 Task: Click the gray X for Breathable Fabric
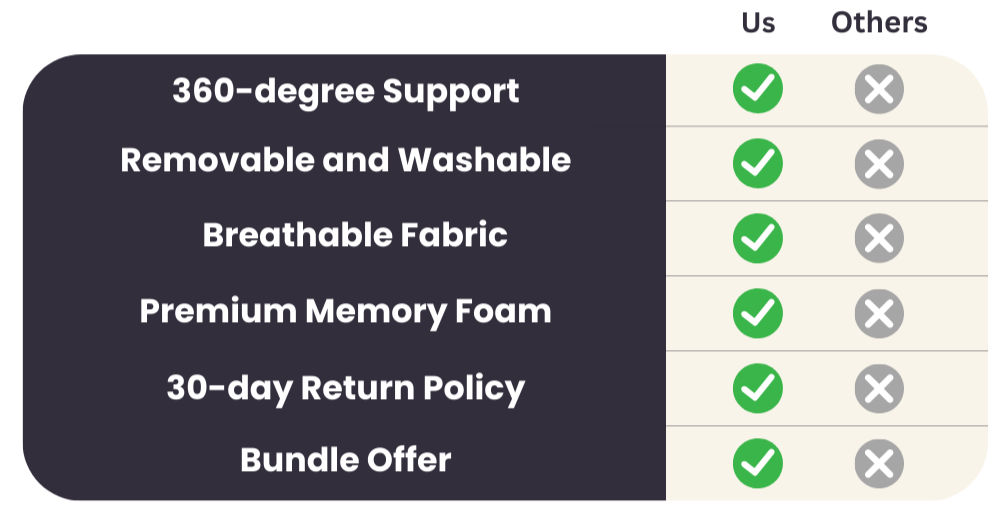tap(879, 238)
